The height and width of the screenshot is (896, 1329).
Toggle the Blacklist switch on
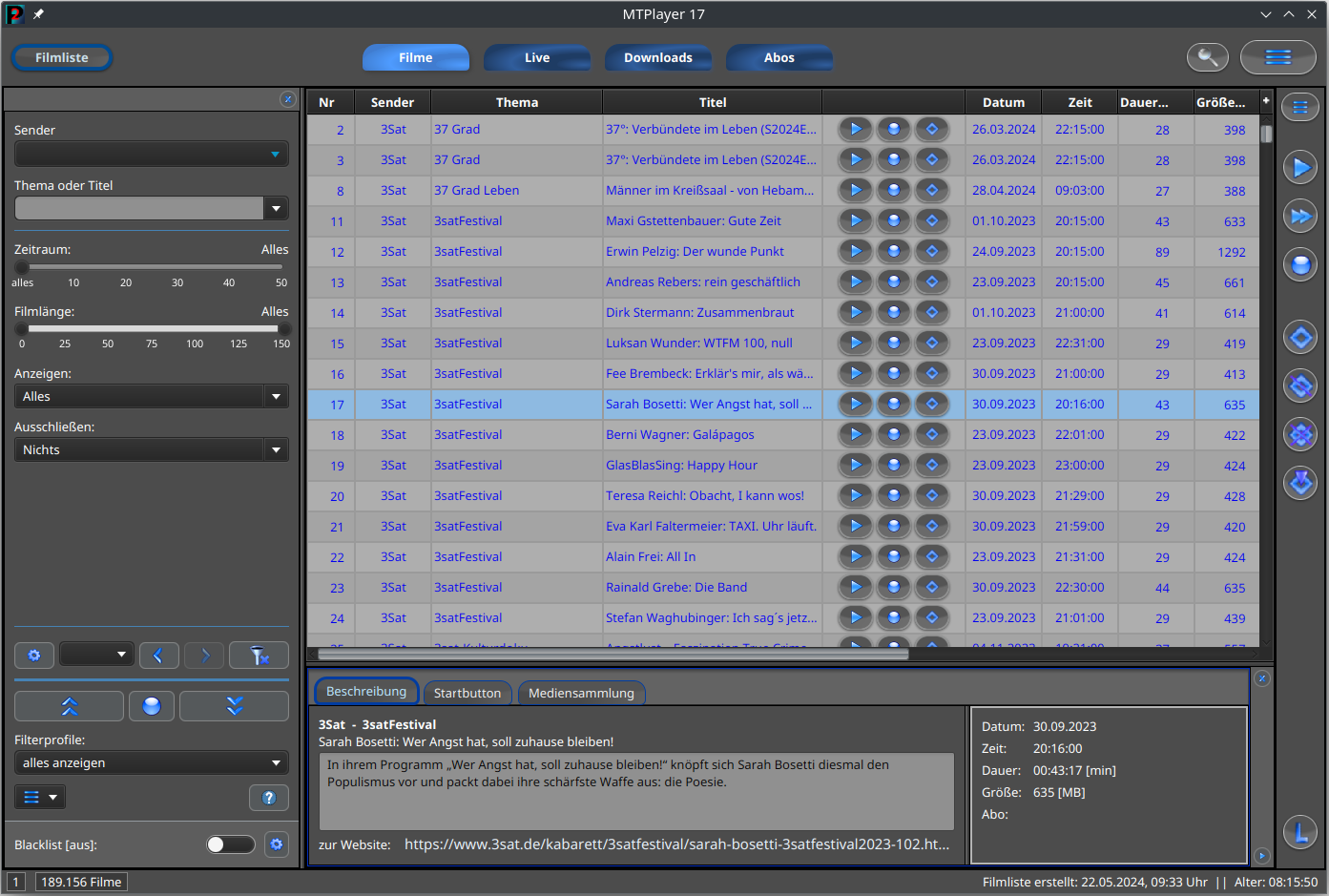231,844
